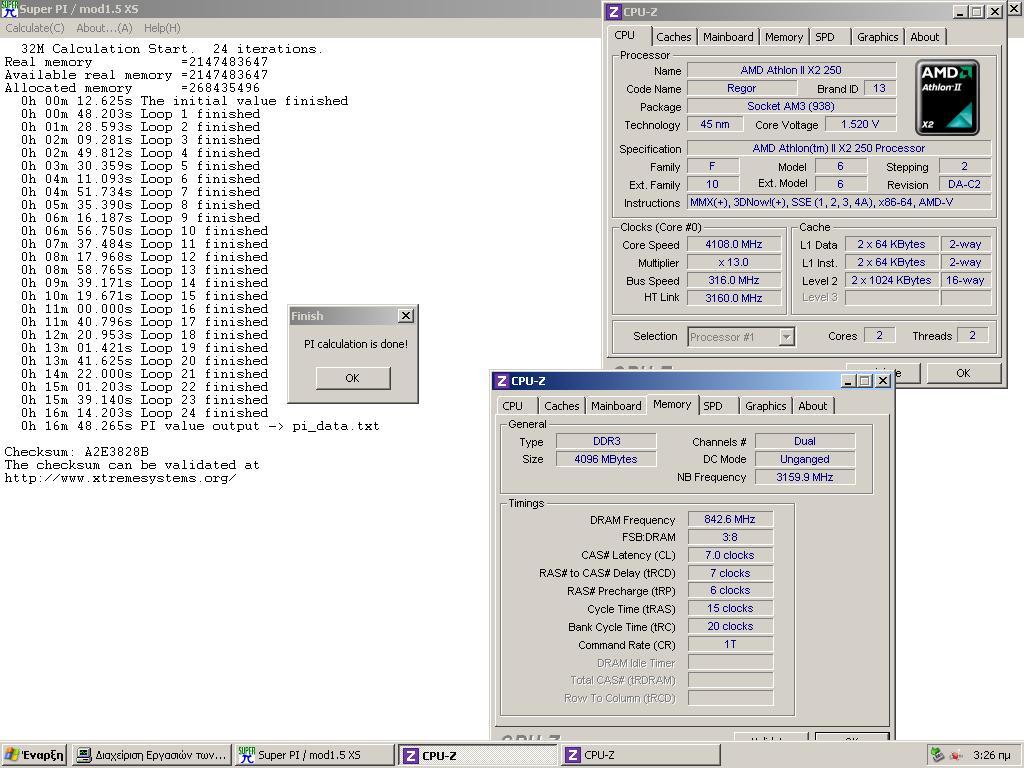Select the Mainboard tab in the lower CPU-Z window
This screenshot has height=768, width=1024.
click(616, 406)
